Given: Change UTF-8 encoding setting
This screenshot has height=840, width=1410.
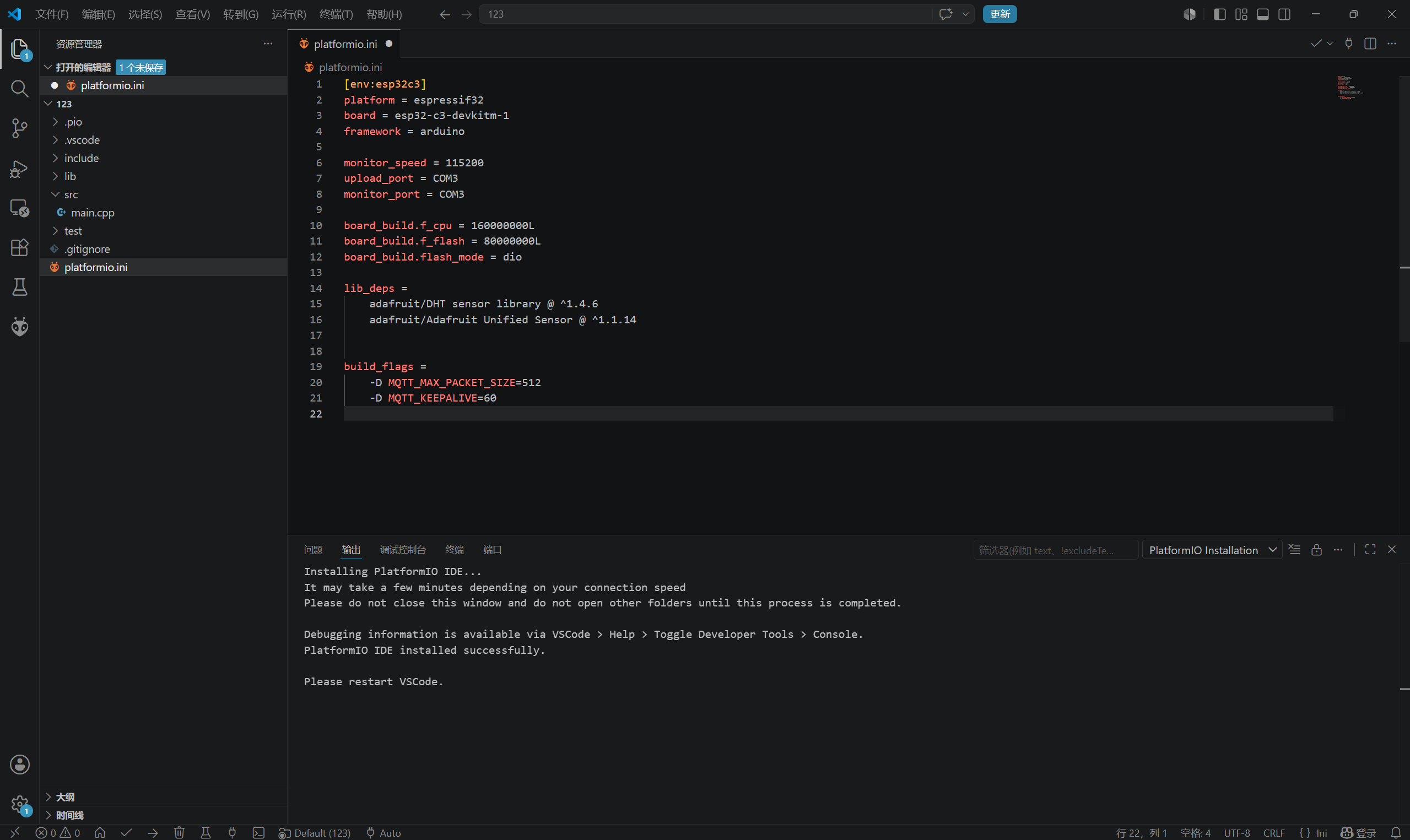Looking at the screenshot, I should tap(1237, 833).
